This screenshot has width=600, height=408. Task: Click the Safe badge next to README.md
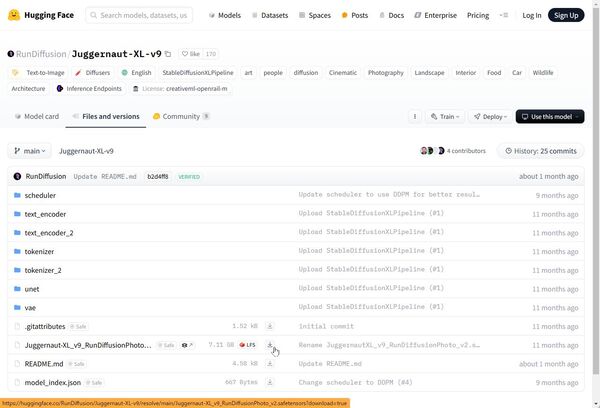click(77, 364)
